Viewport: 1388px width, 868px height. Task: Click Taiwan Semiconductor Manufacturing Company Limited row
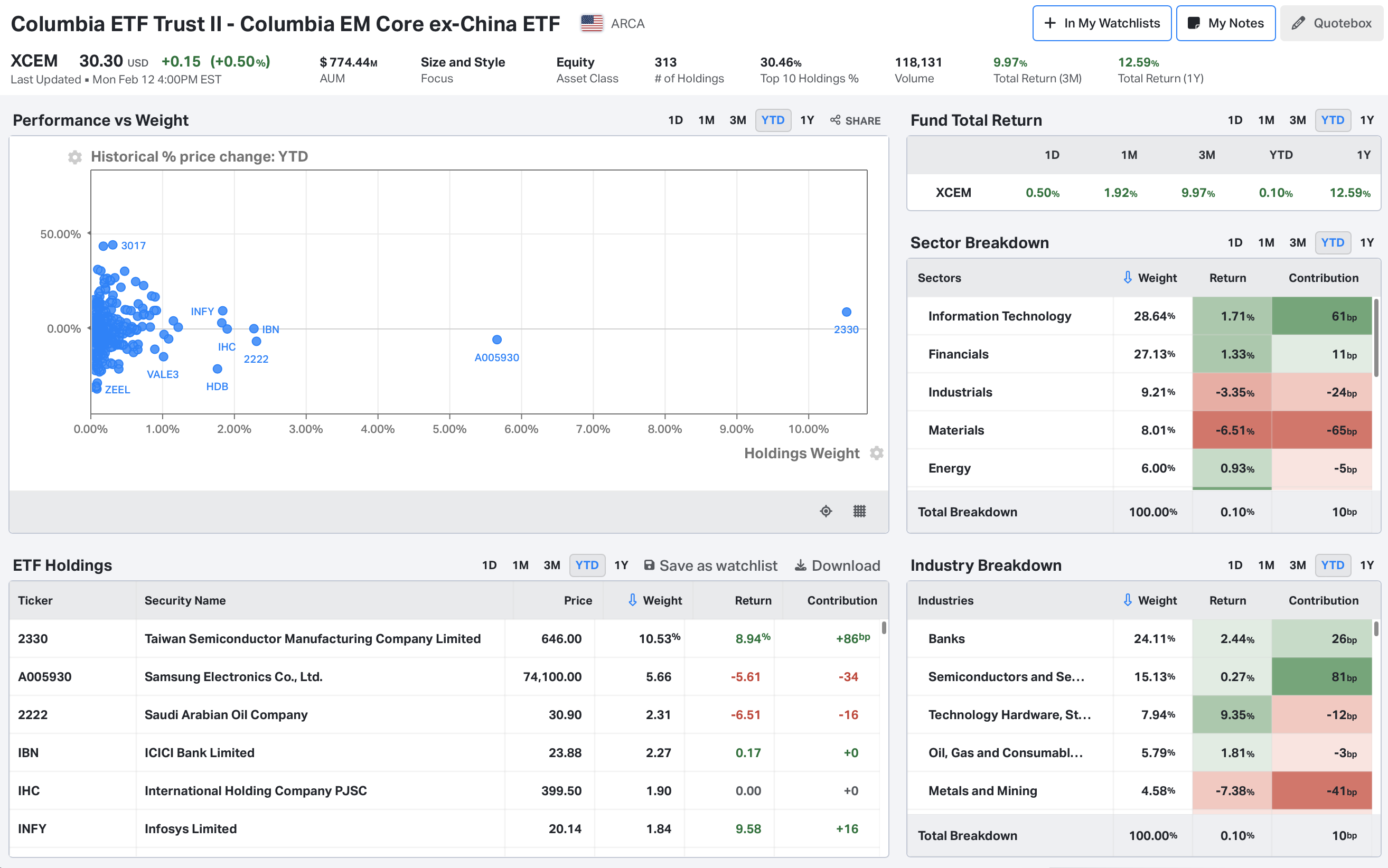(x=445, y=638)
